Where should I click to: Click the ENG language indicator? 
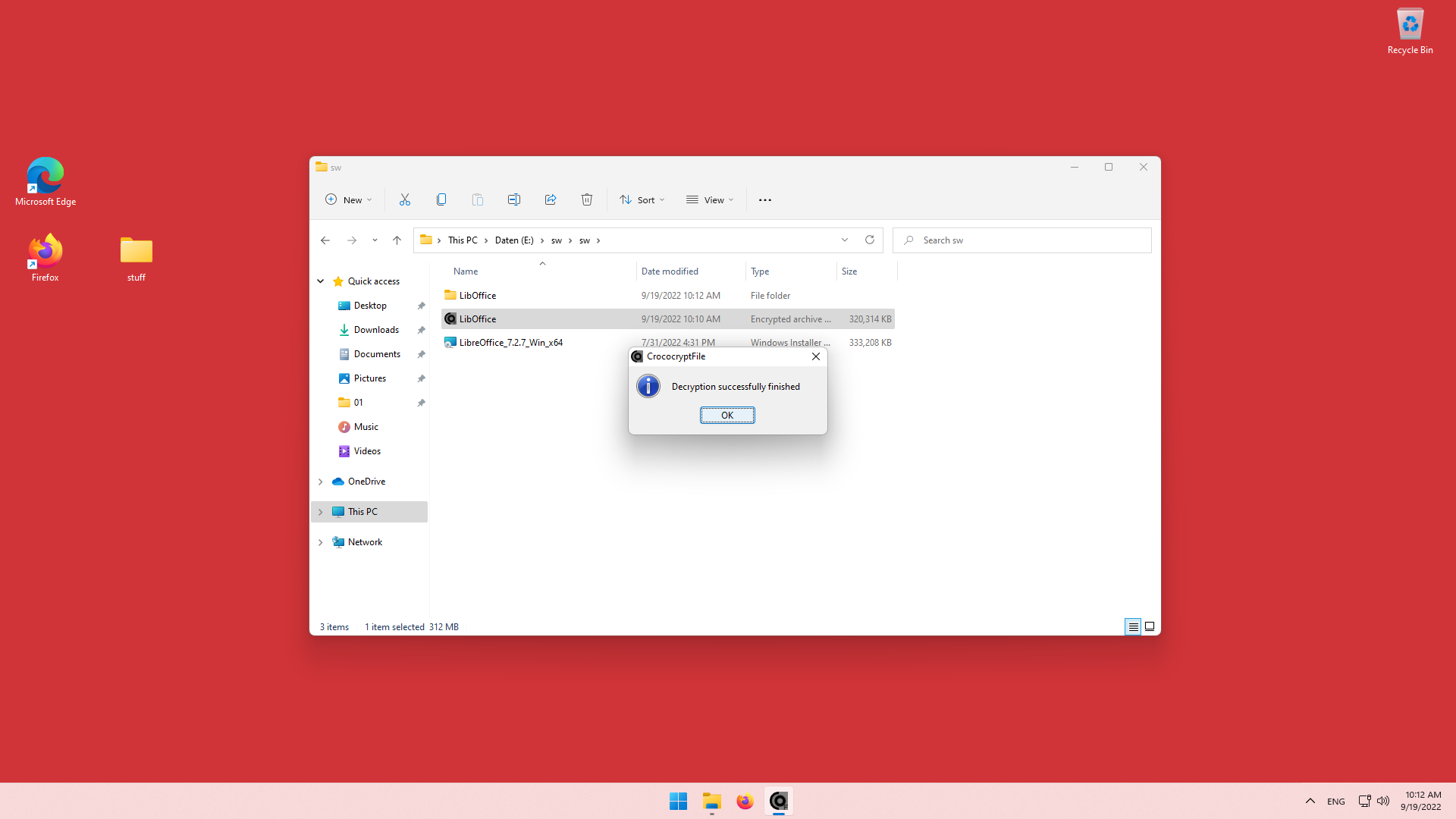[x=1336, y=802]
